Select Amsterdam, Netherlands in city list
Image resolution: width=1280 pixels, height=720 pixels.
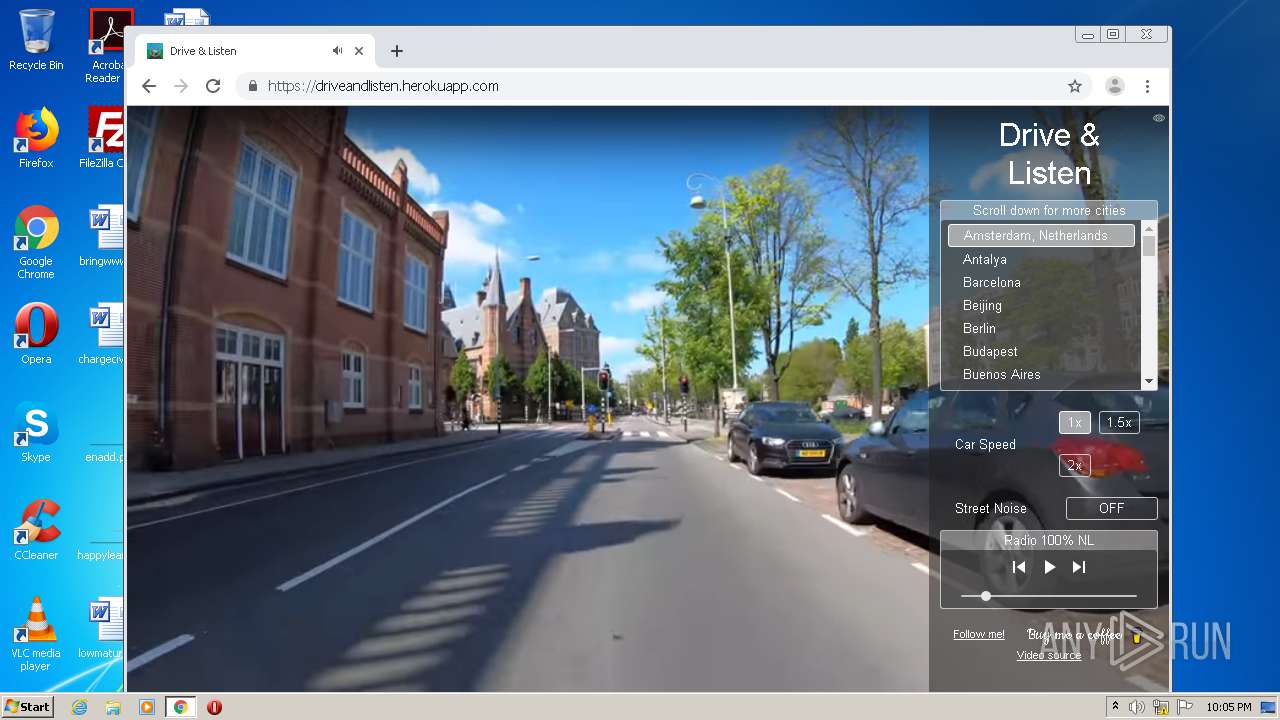click(1041, 236)
